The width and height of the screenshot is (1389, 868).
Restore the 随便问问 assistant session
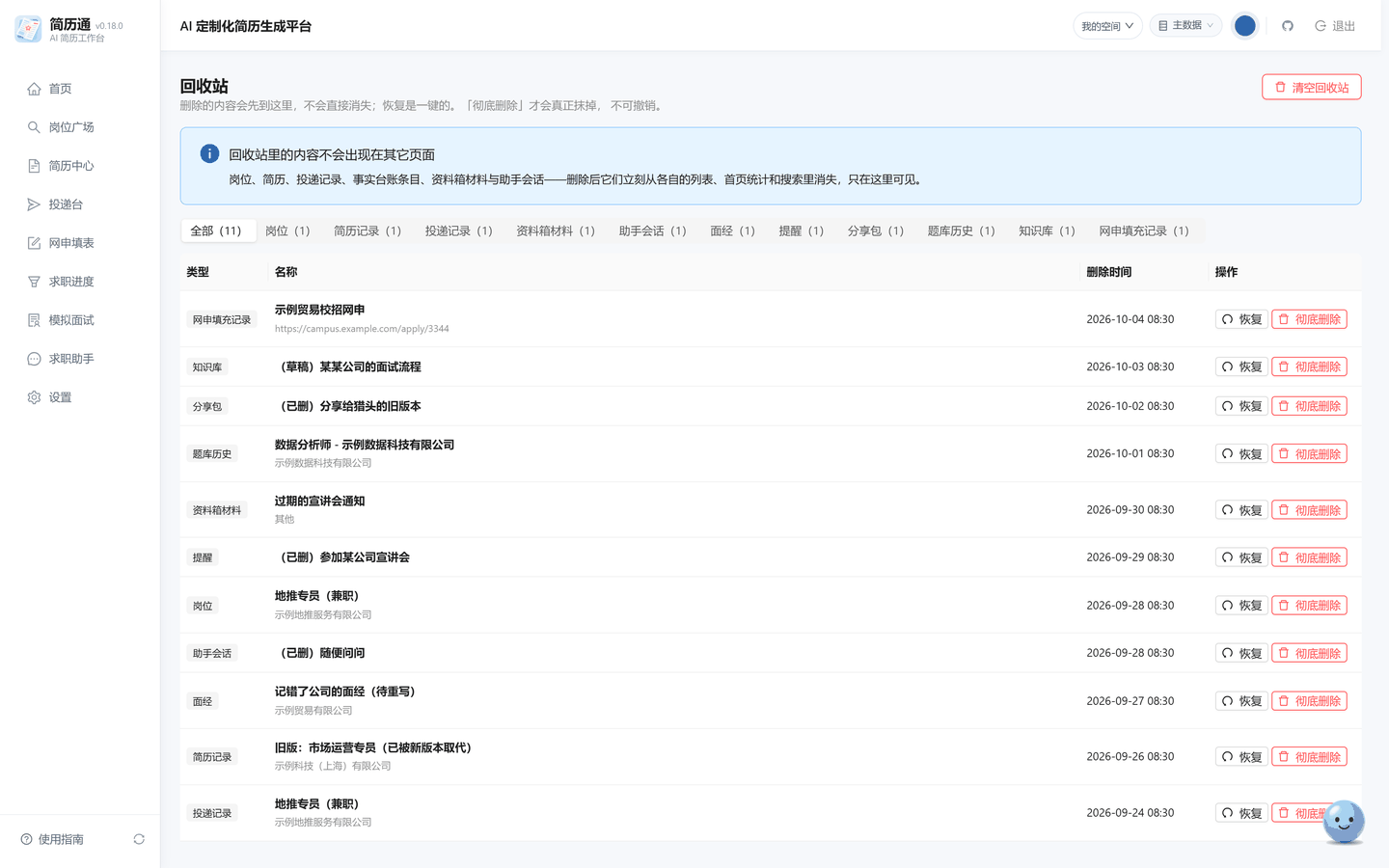(1241, 653)
